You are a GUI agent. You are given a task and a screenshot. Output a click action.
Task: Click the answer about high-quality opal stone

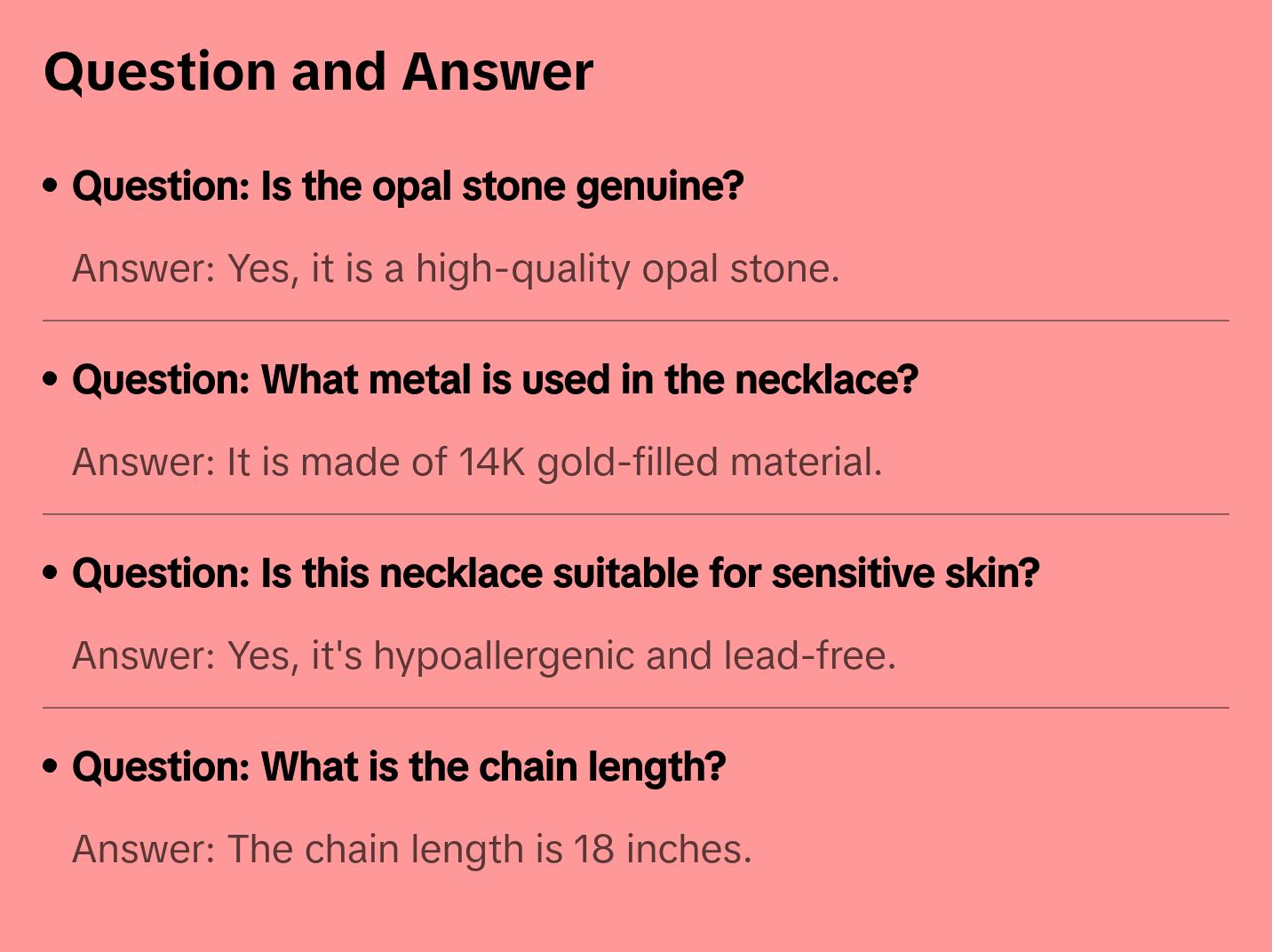coord(455,269)
